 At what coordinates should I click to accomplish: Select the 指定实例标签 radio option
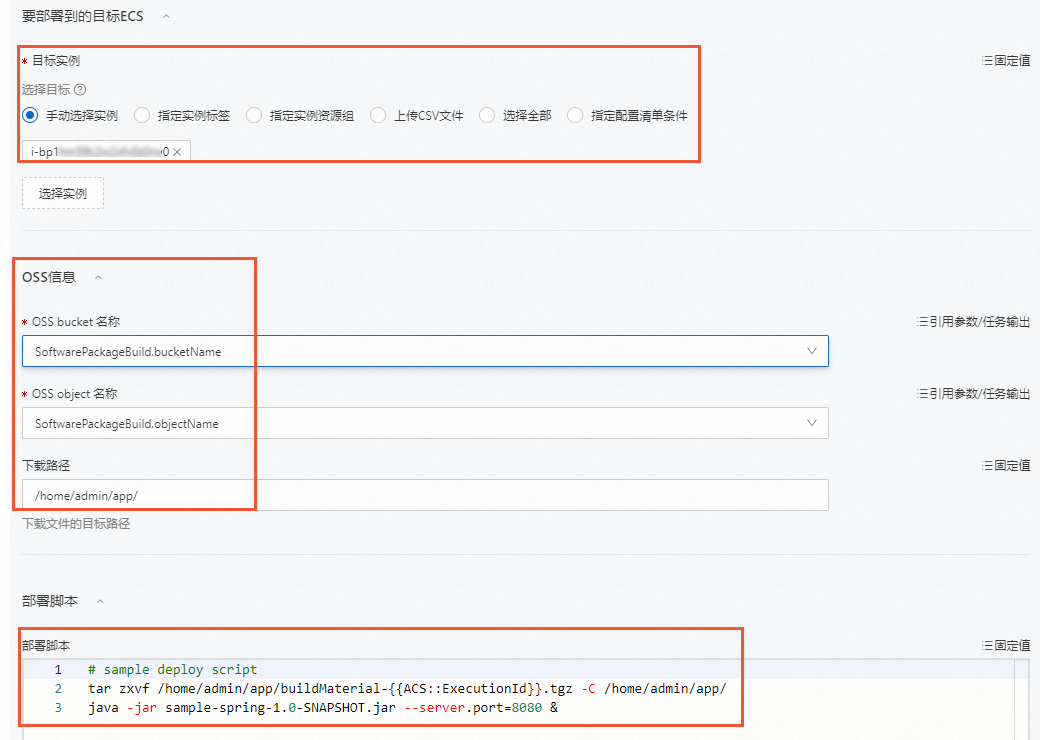[142, 115]
